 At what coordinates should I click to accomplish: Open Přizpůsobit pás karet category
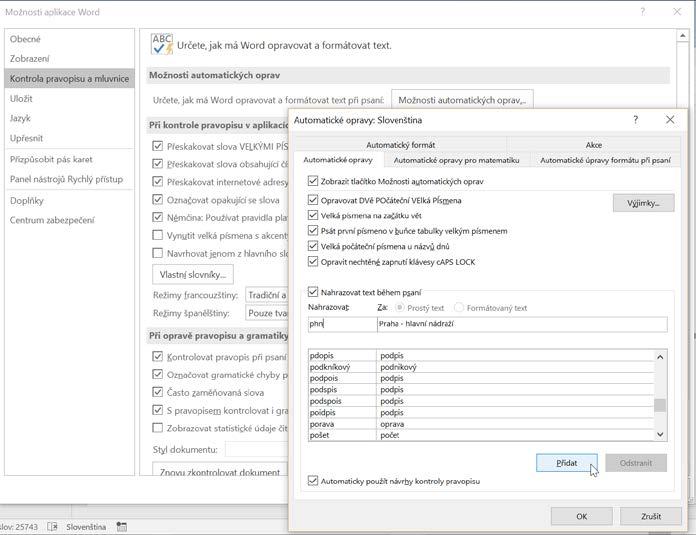pos(69,159)
